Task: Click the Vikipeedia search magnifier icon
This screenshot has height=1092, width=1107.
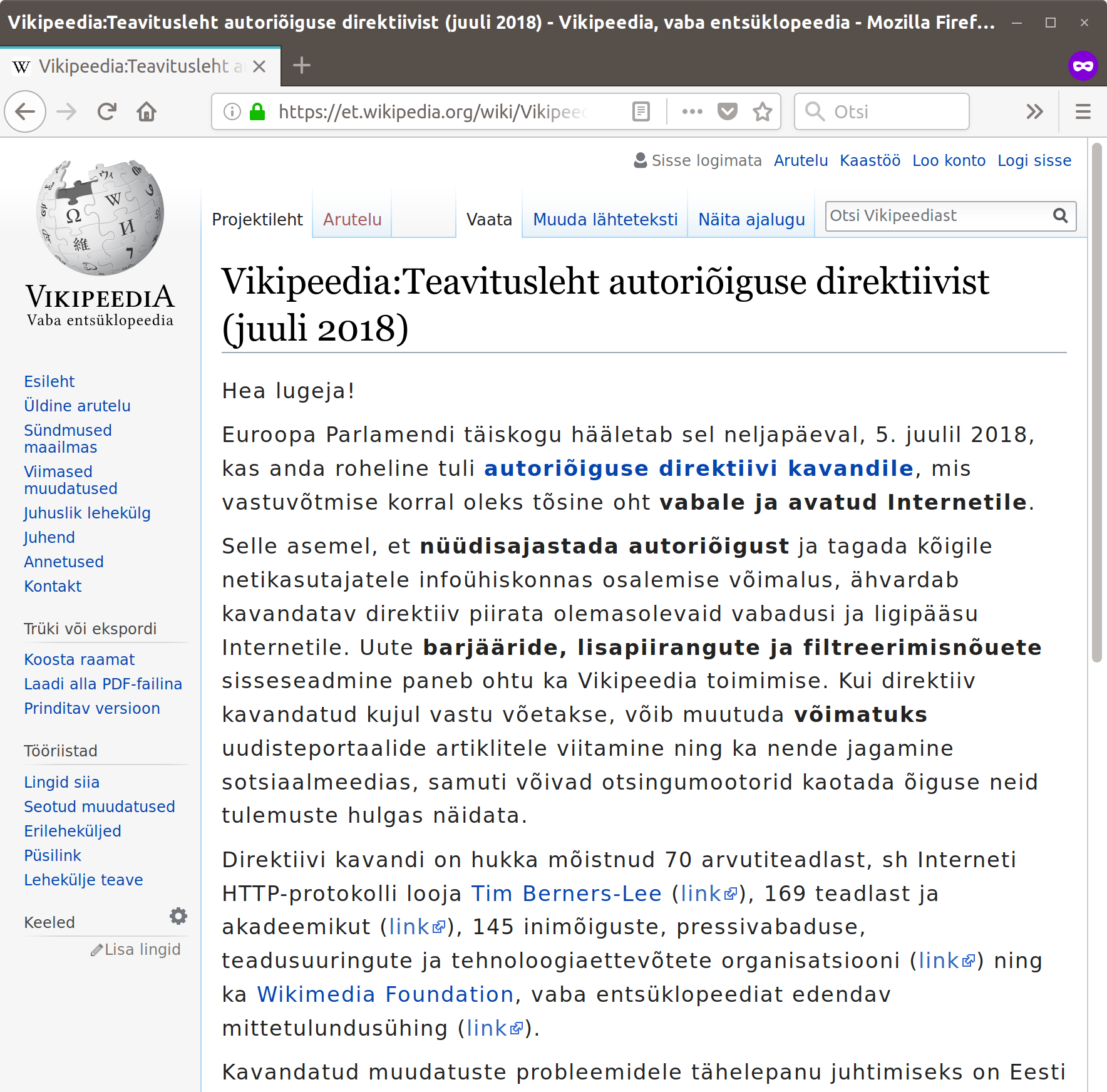Action: pyautogui.click(x=1060, y=216)
